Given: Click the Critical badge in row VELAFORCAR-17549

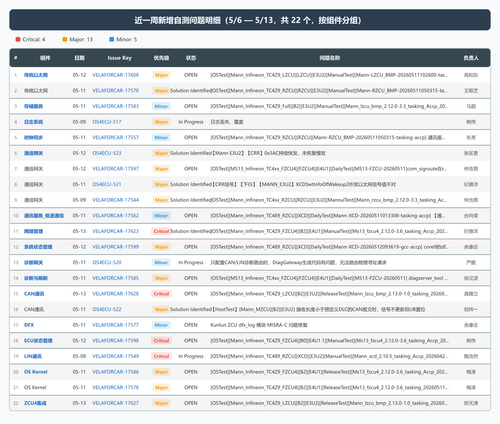Looking at the screenshot, I should [x=161, y=356].
